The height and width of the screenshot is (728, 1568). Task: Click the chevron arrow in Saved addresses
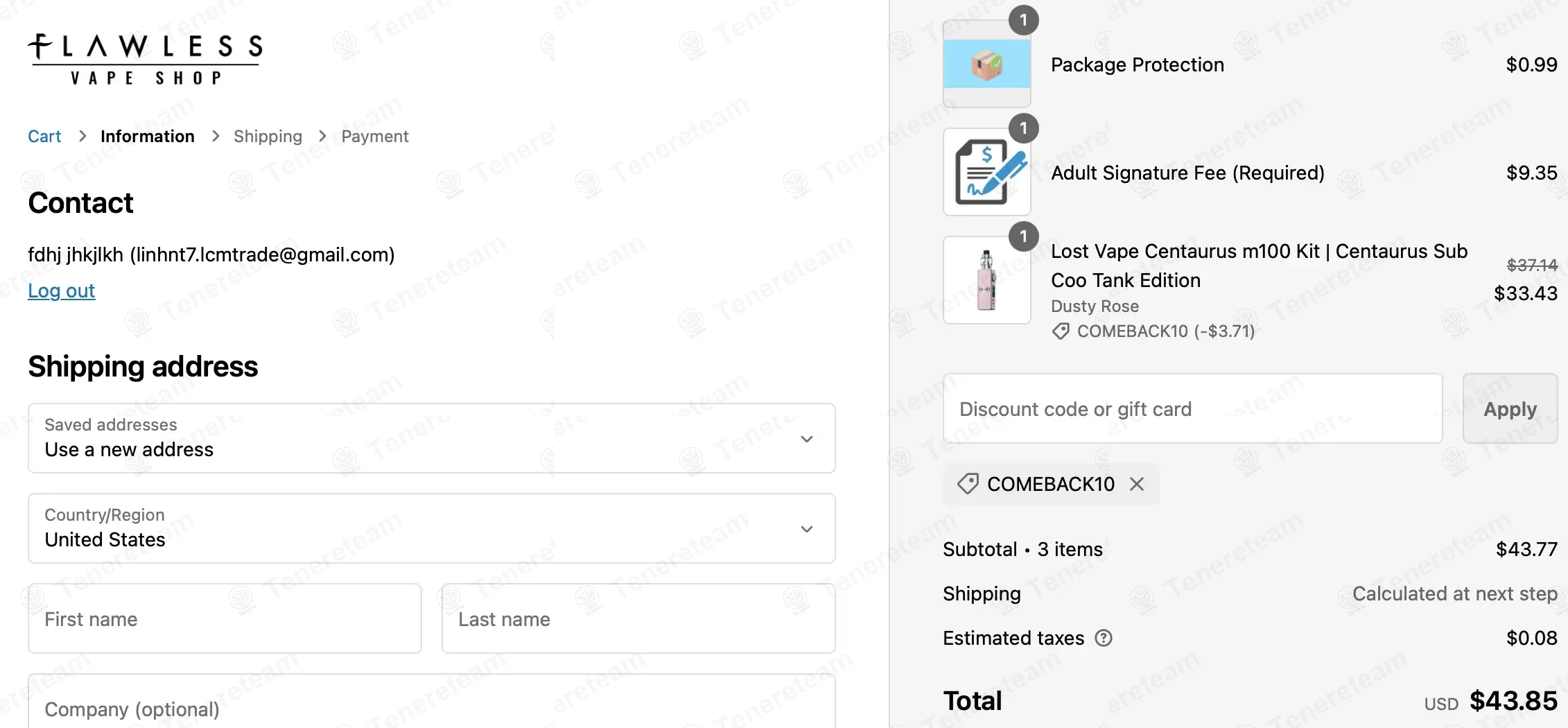tap(807, 439)
